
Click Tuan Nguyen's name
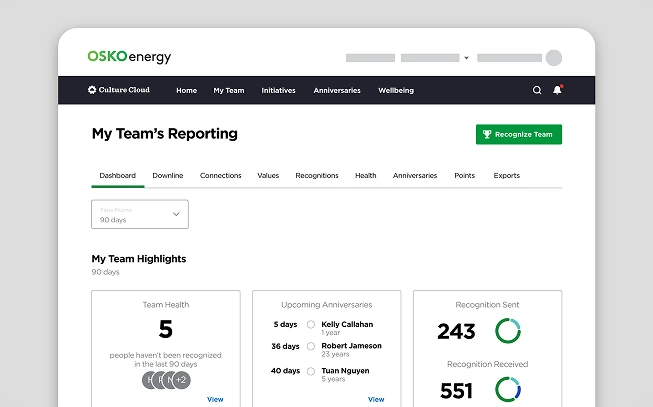pos(345,371)
